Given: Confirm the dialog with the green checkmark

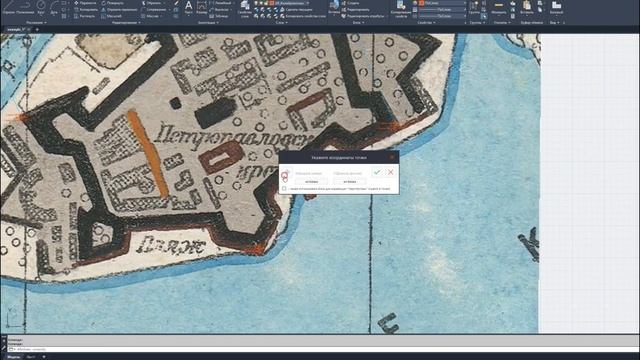Looking at the screenshot, I should pos(377,172).
